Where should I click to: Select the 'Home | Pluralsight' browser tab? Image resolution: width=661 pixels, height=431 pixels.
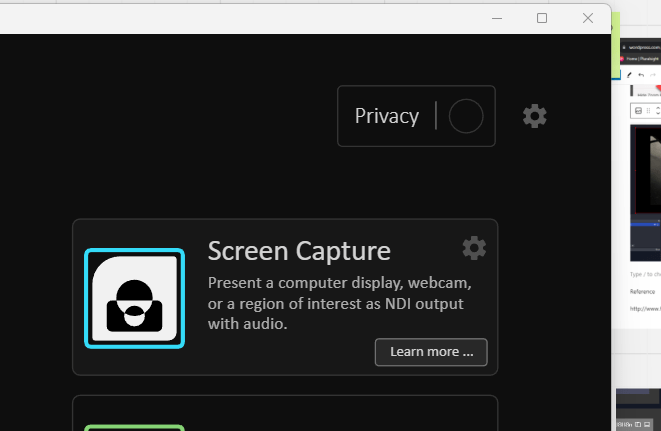coord(640,59)
